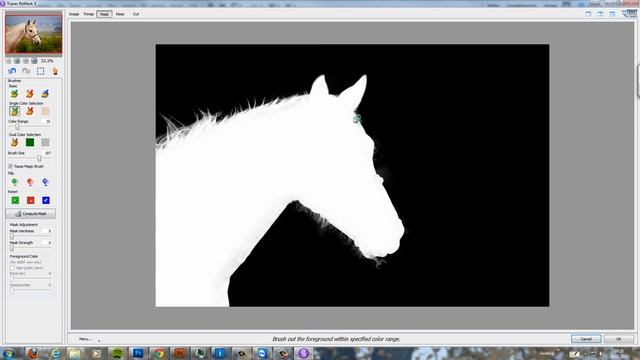Select the Dual Color Selection brush

15,142
